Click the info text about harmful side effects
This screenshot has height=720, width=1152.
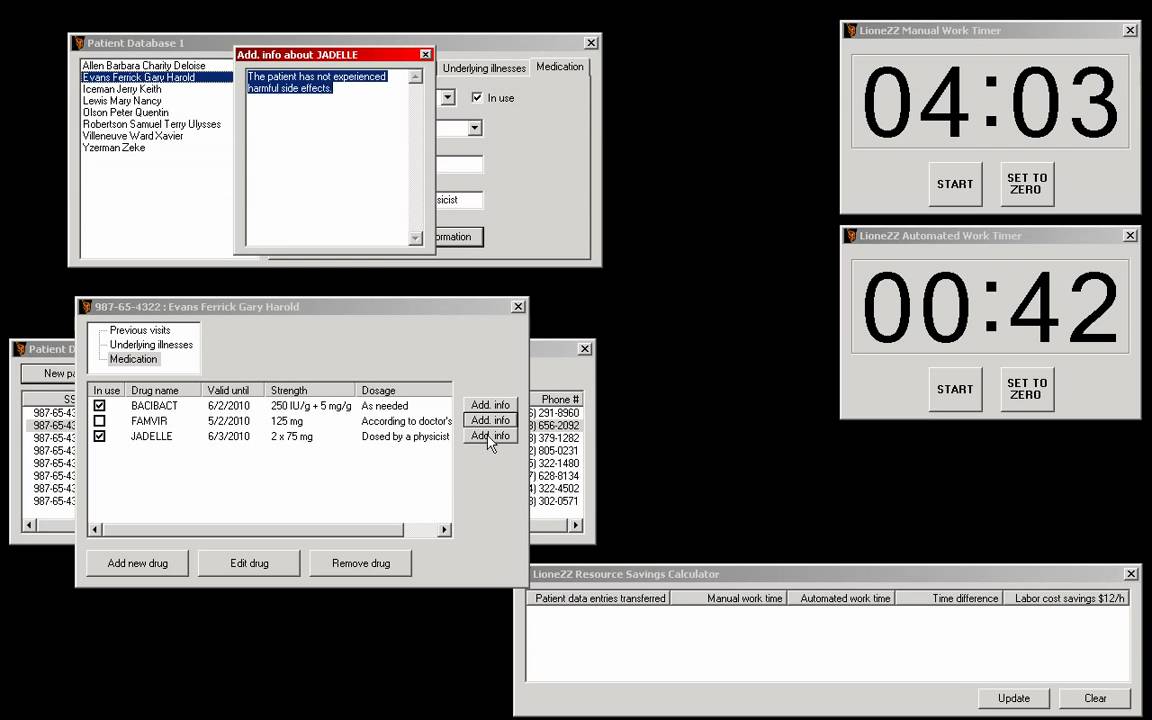(x=317, y=82)
